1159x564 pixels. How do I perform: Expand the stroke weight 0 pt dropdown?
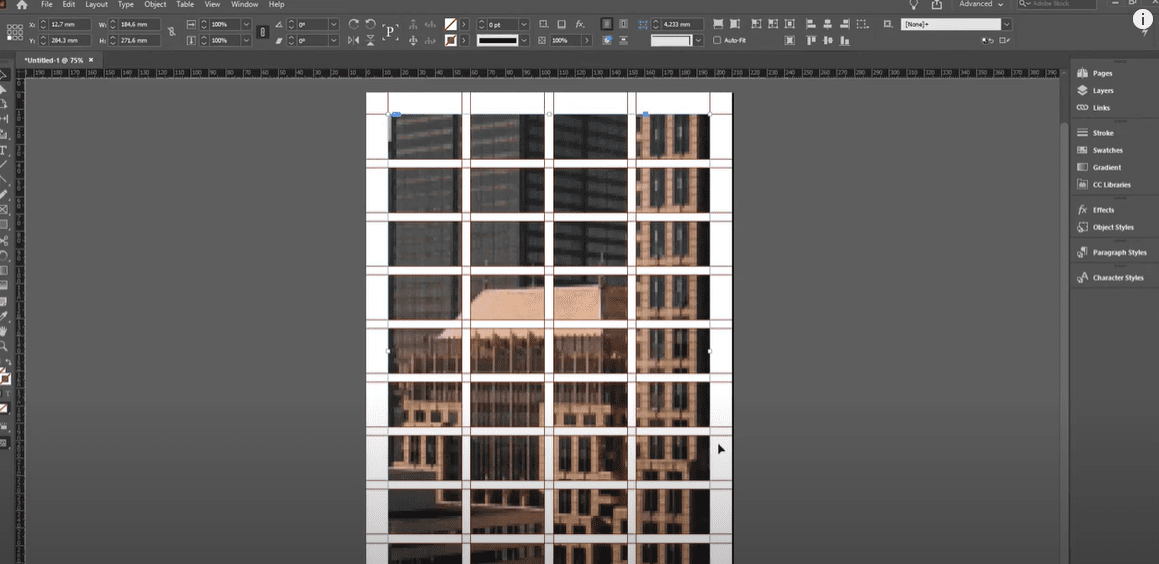click(524, 24)
